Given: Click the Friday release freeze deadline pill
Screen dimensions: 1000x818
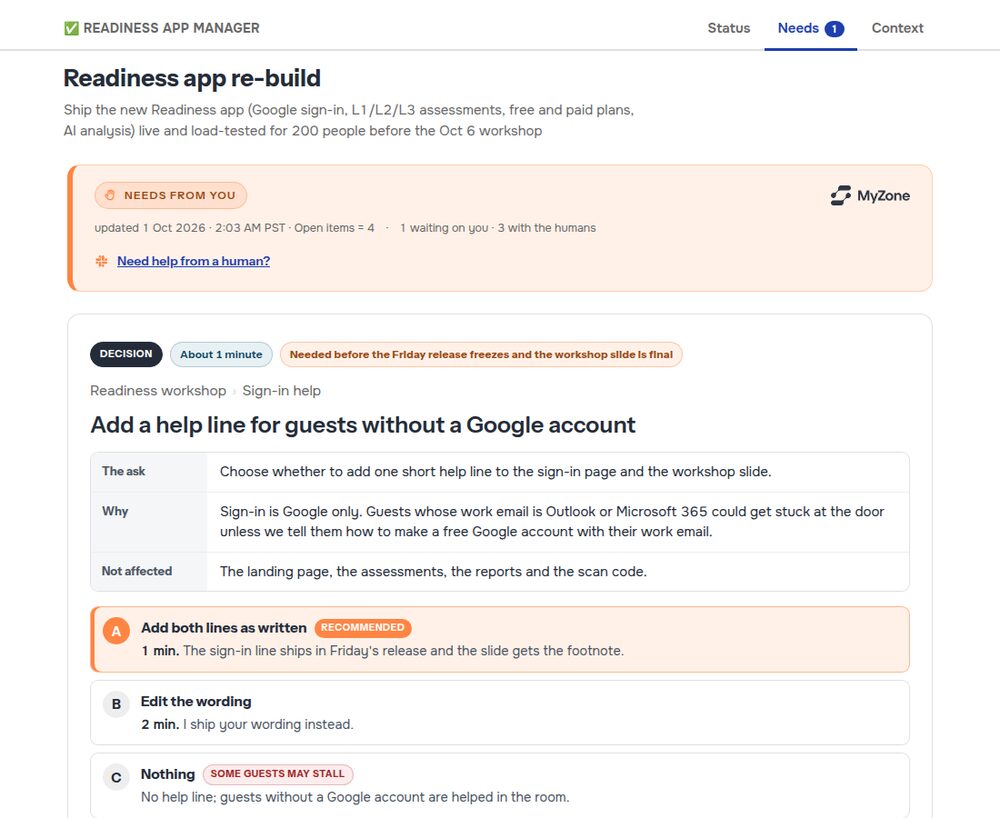Looking at the screenshot, I should [x=481, y=354].
